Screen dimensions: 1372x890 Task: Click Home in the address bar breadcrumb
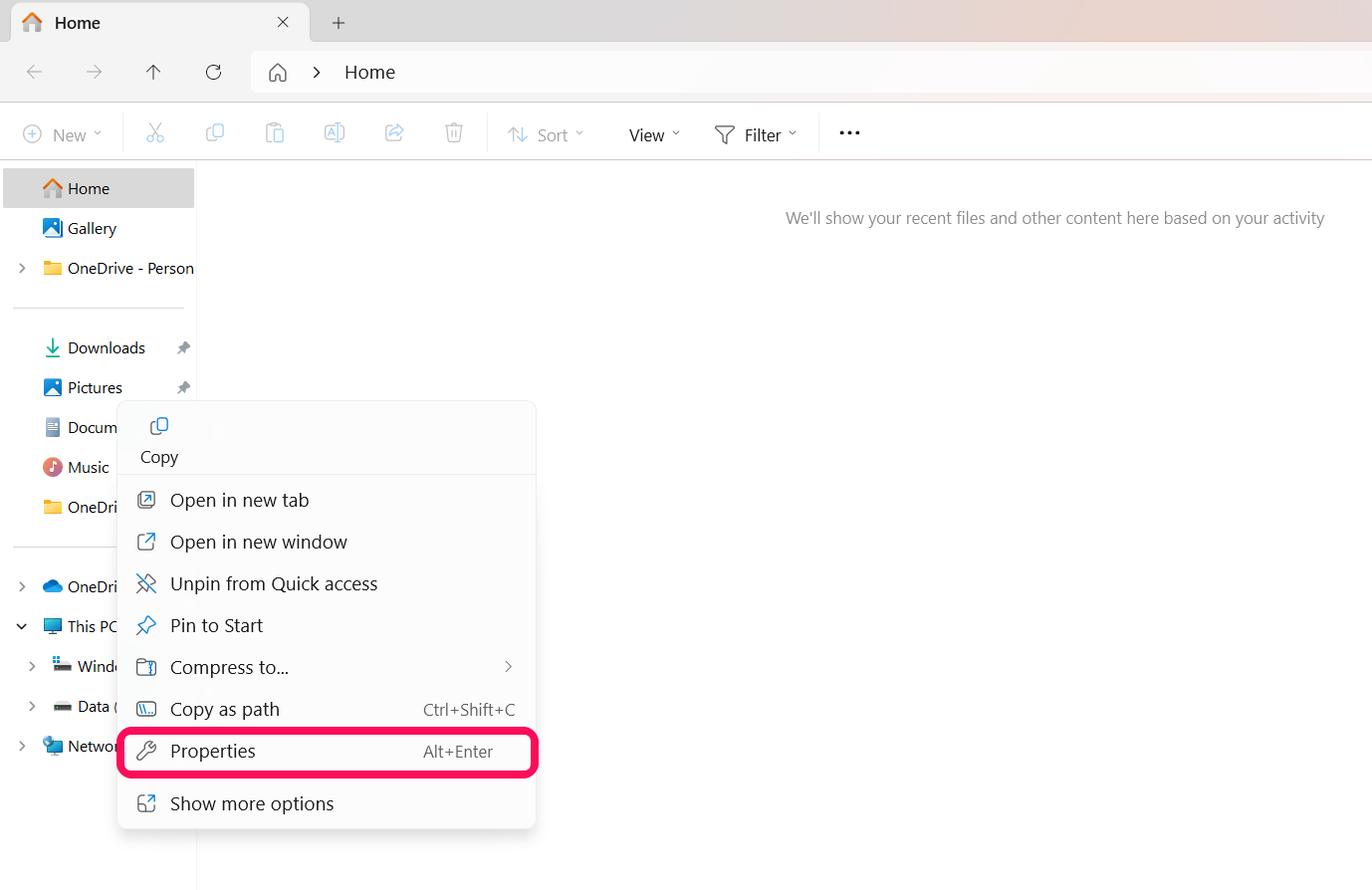click(369, 72)
